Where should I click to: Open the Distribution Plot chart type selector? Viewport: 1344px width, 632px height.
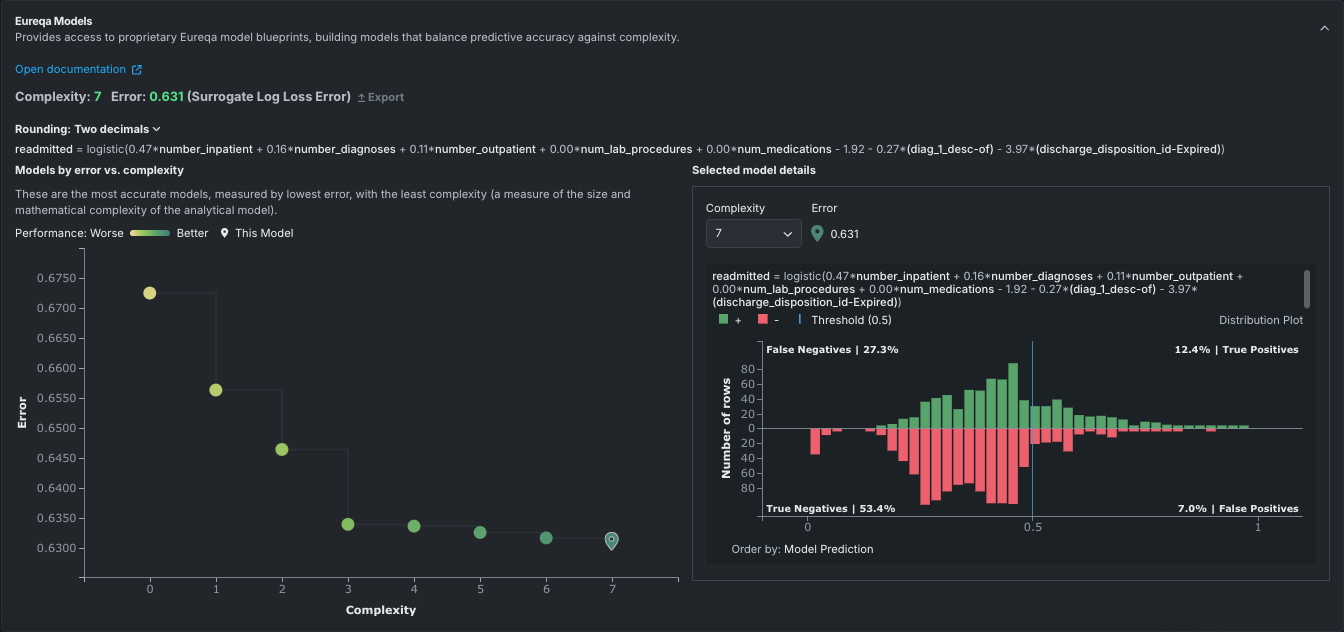pyautogui.click(x=1260, y=320)
